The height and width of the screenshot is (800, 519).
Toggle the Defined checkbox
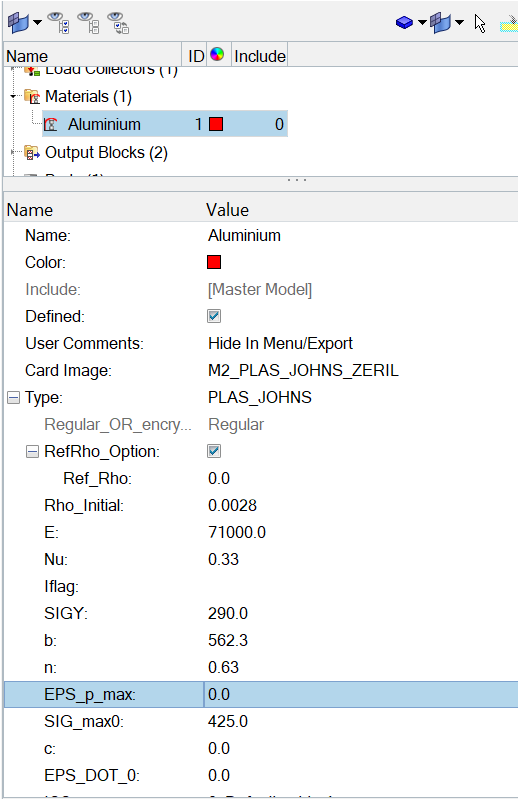pos(214,316)
